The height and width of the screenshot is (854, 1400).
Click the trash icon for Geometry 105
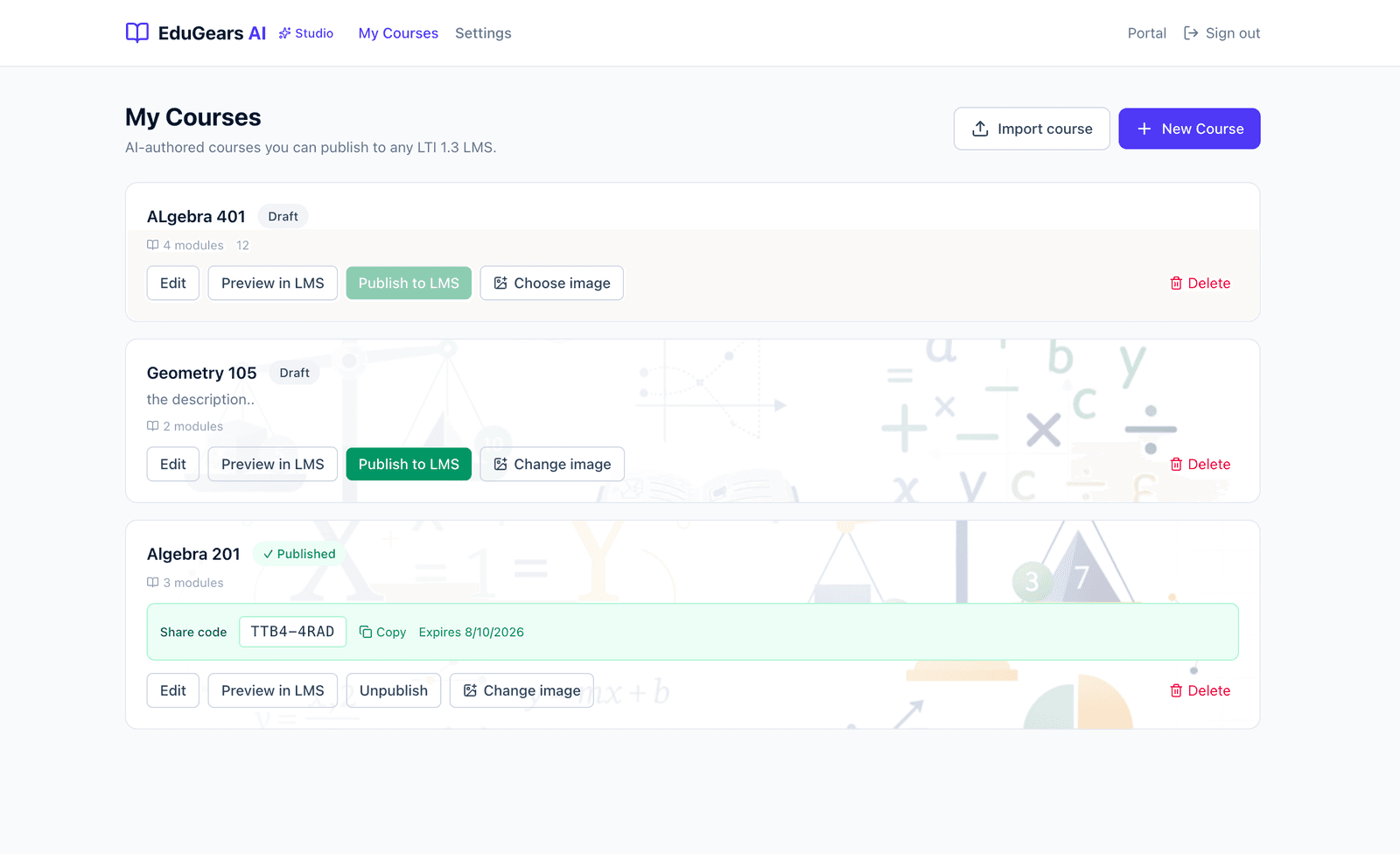tap(1176, 465)
